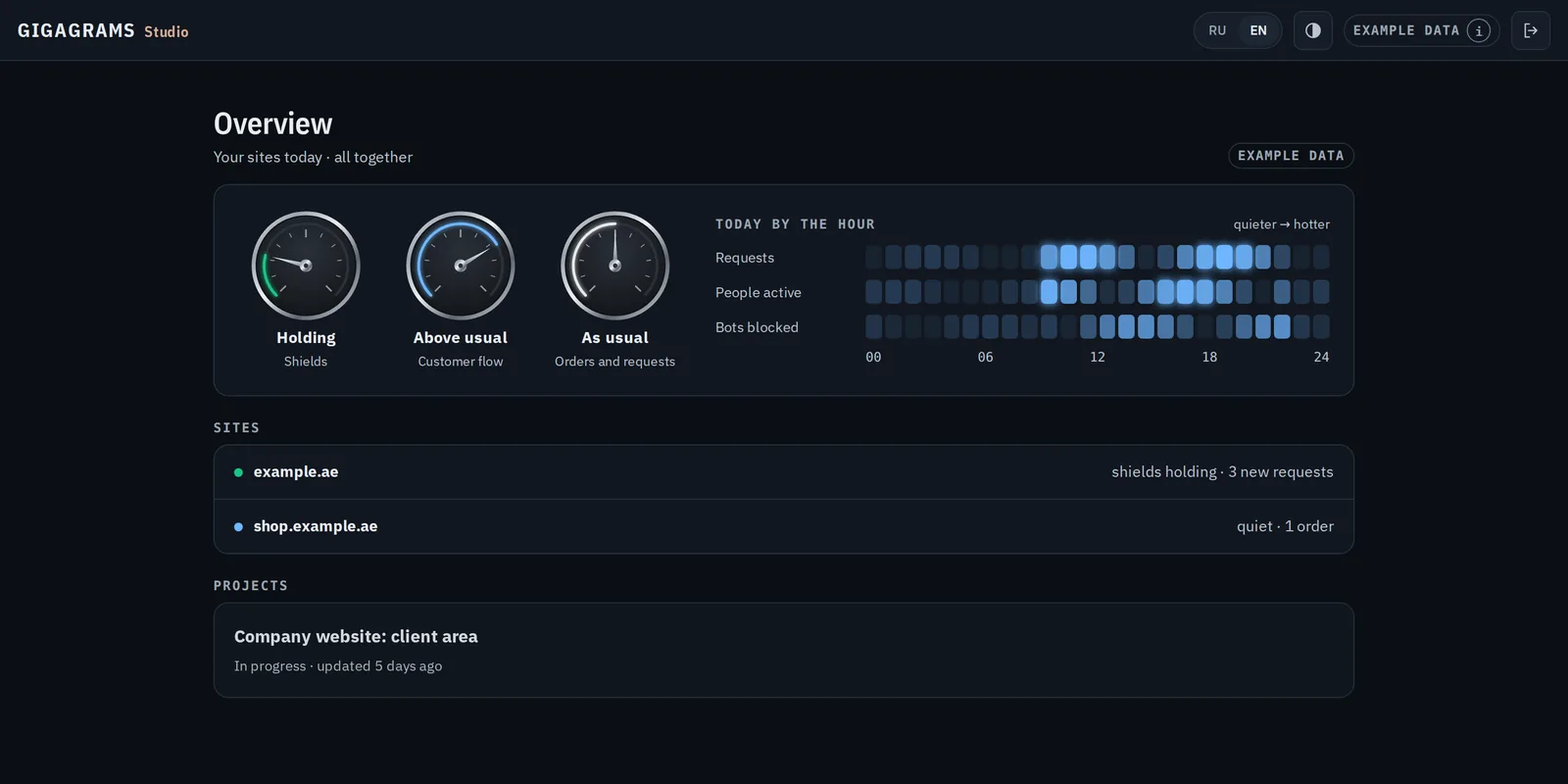Click the 'quieter → hotter' legend
Image resolution: width=1568 pixels, height=784 pixels.
pyautogui.click(x=1282, y=224)
